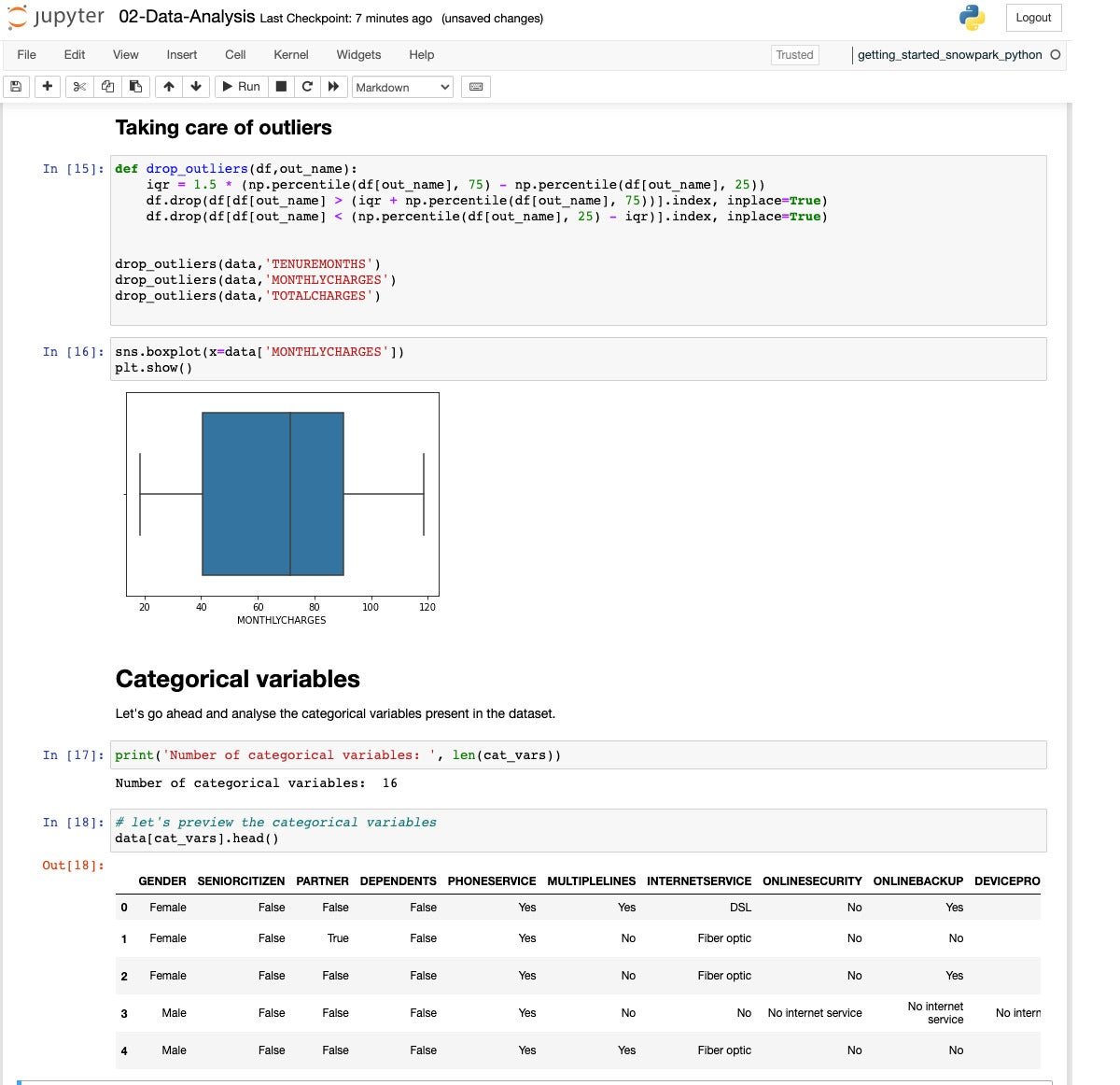Open the Cell menu
Viewport: 1120px width, 1085px height.
[x=235, y=55]
